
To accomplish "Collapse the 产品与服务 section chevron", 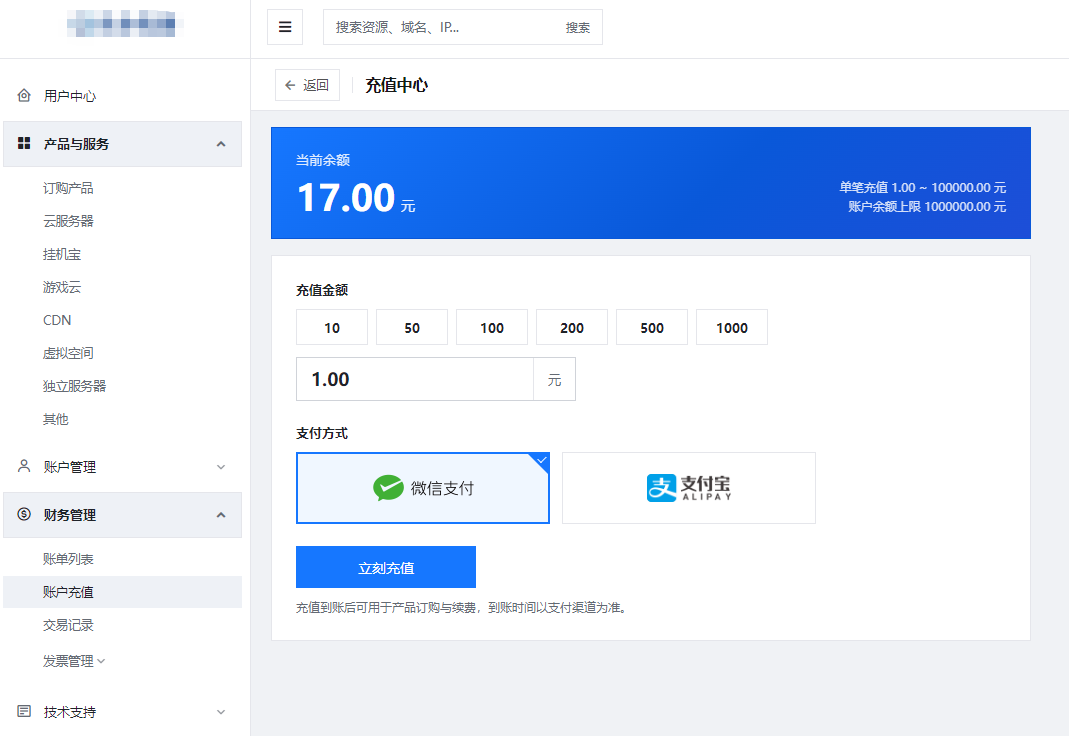I will [x=221, y=144].
